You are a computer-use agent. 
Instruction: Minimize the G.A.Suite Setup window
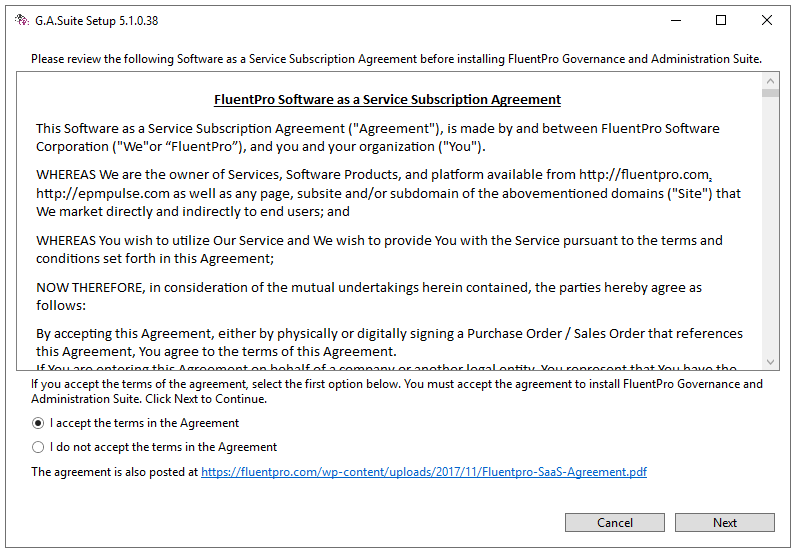pyautogui.click(x=676, y=20)
